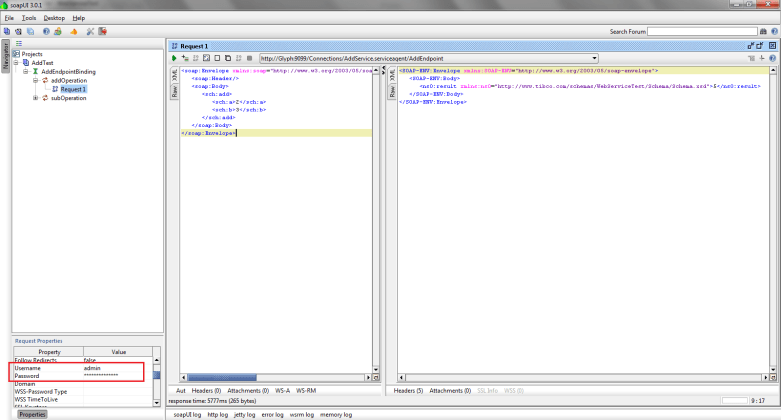Click the masked Password value cell
Screen dimensions: 781x420
[x=118, y=376]
